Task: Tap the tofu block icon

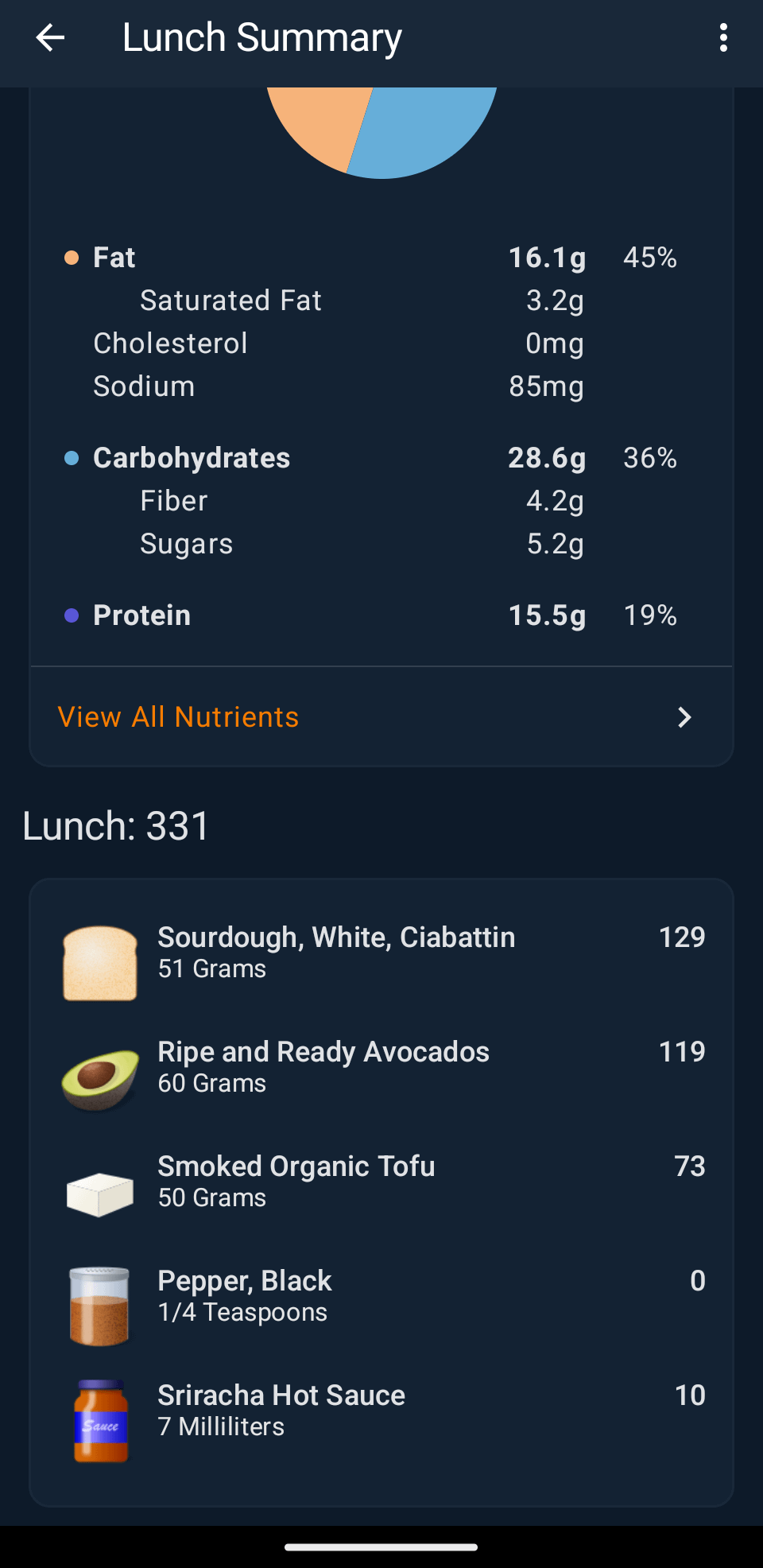Action: click(x=100, y=1193)
